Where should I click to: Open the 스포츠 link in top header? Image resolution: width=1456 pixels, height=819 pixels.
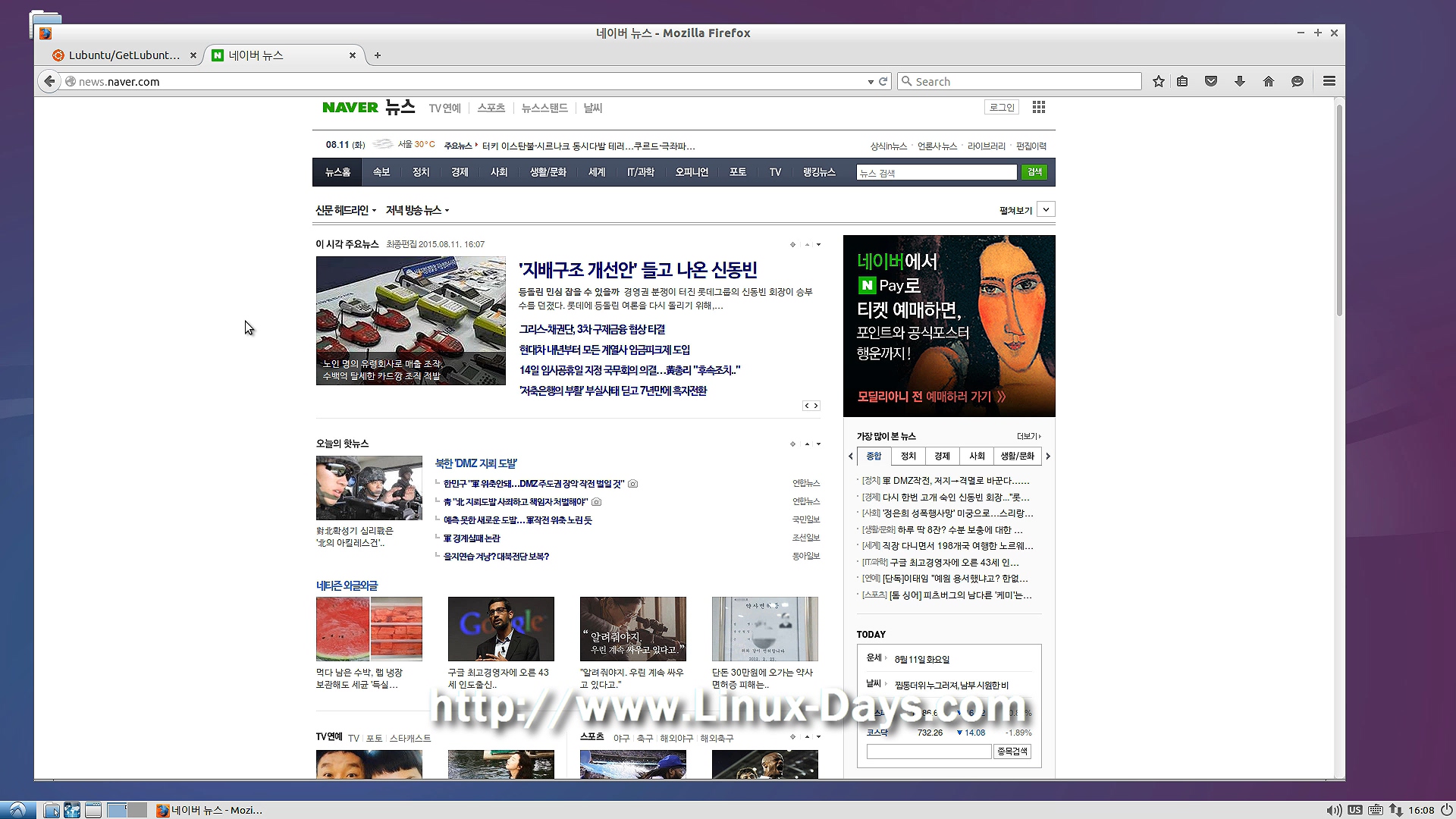(x=491, y=108)
